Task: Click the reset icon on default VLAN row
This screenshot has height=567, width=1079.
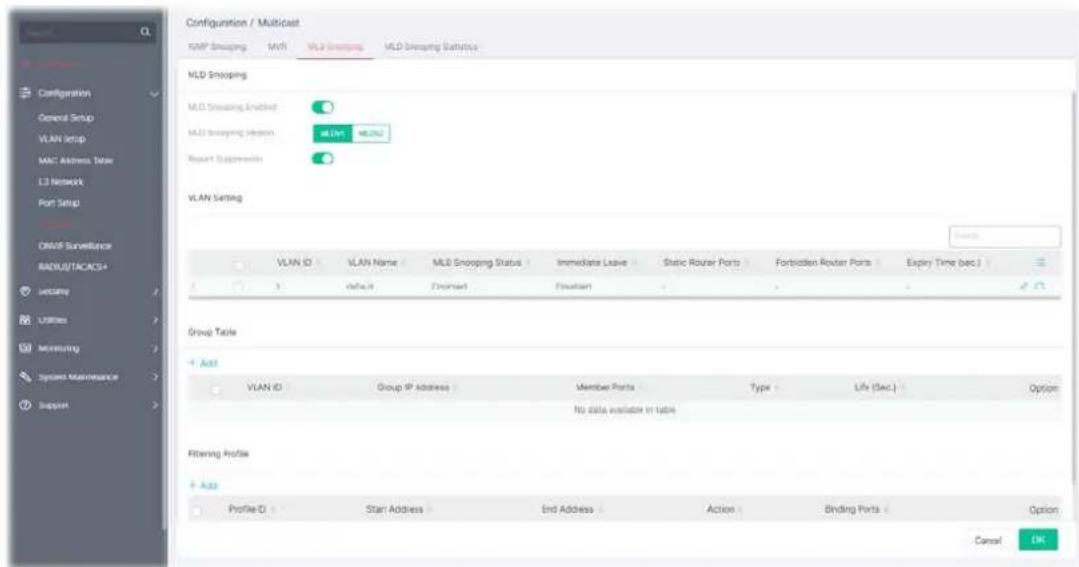Action: pos(1039,286)
